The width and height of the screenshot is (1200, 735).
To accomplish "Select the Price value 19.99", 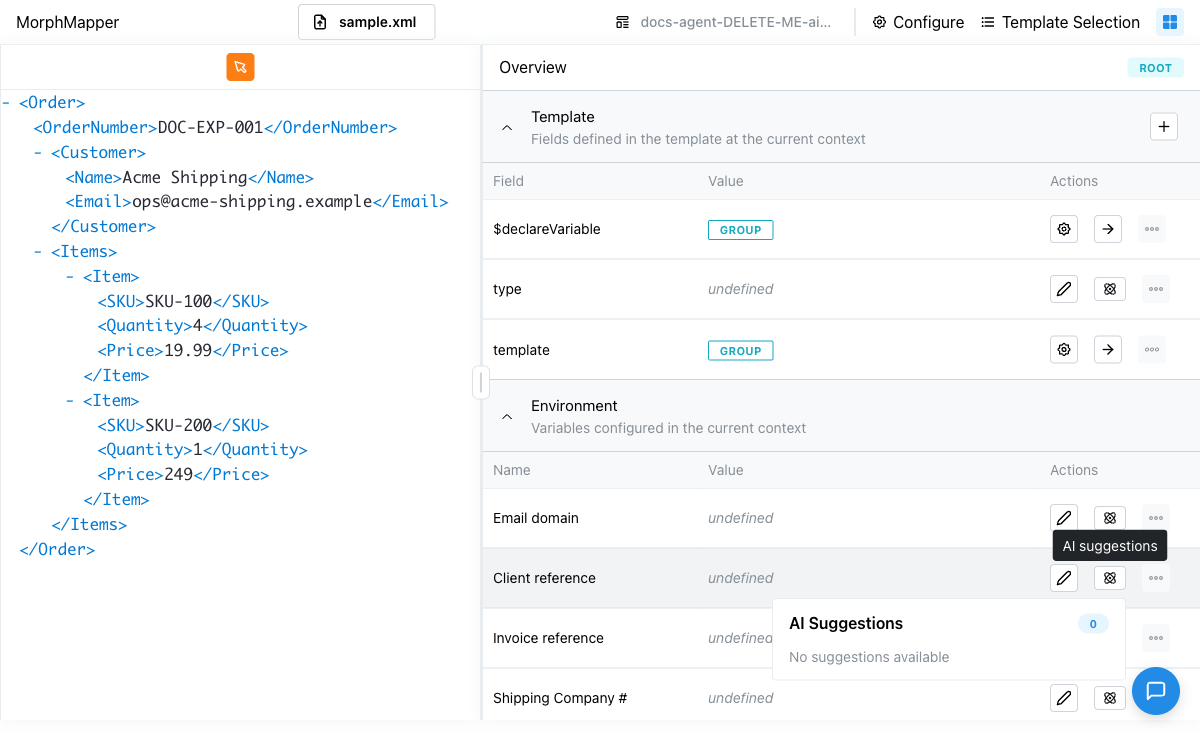I will click(x=188, y=351).
